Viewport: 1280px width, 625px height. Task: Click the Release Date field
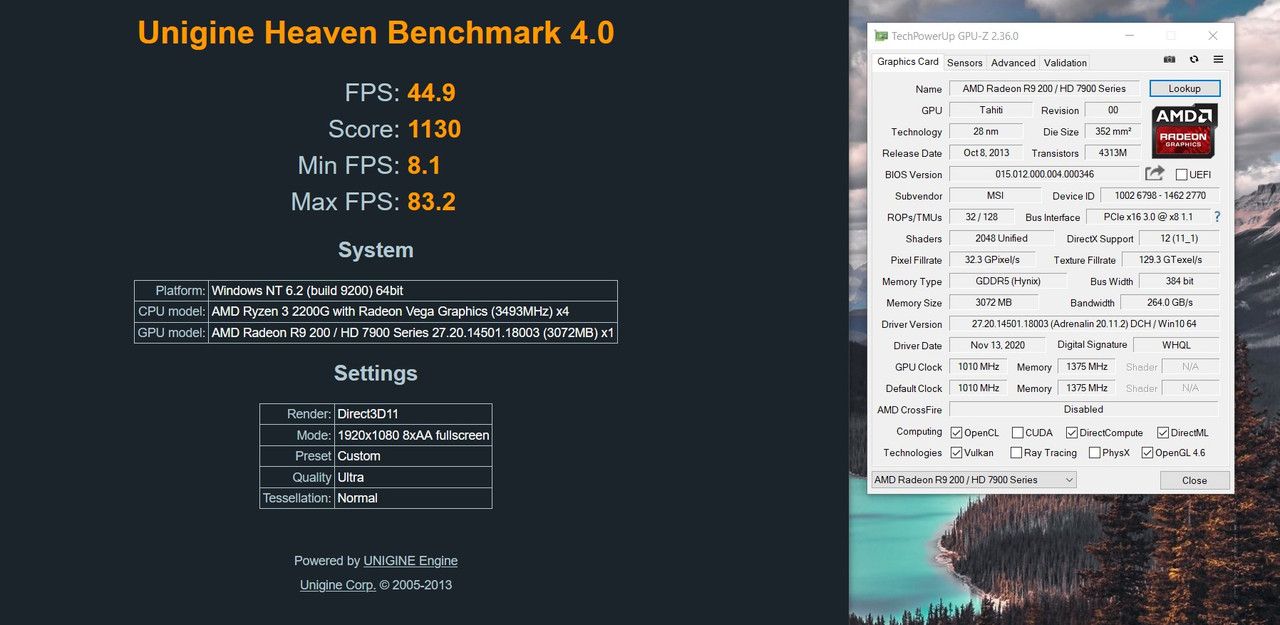point(986,153)
